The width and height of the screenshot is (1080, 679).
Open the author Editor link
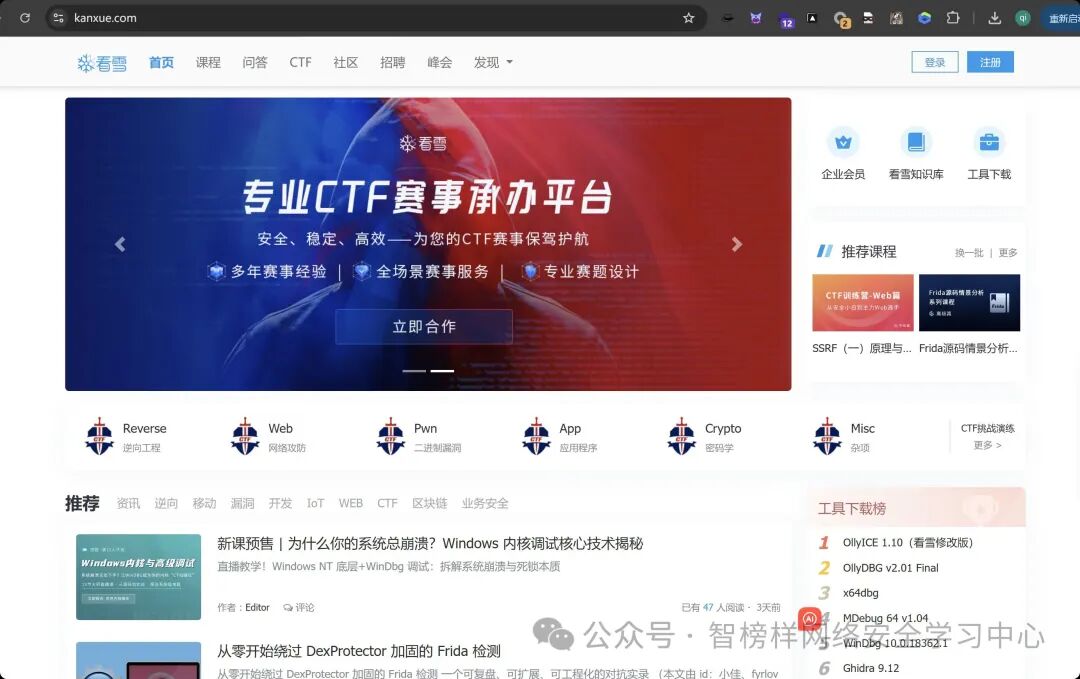tap(257, 607)
